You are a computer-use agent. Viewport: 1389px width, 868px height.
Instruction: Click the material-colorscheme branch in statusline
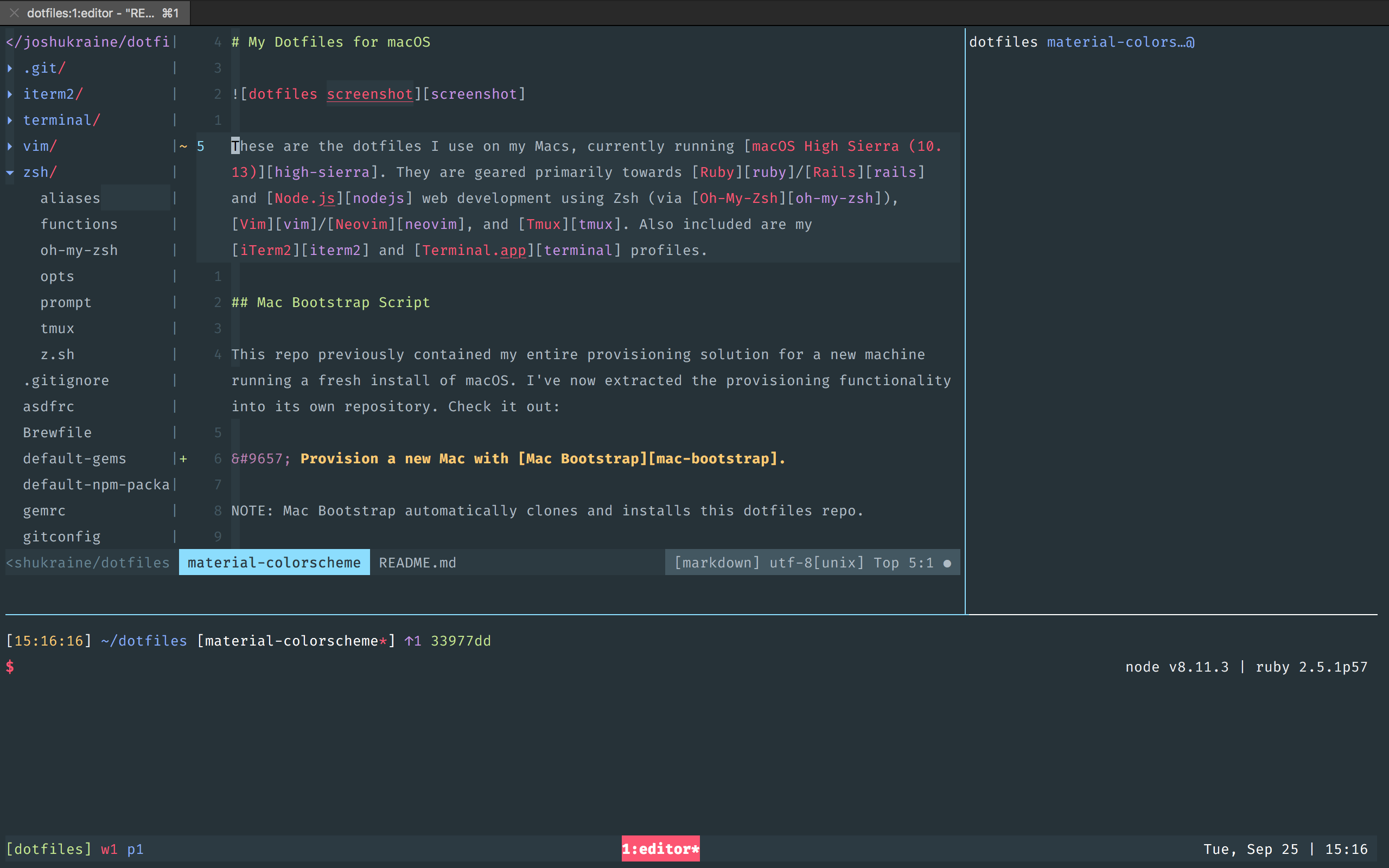[275, 563]
